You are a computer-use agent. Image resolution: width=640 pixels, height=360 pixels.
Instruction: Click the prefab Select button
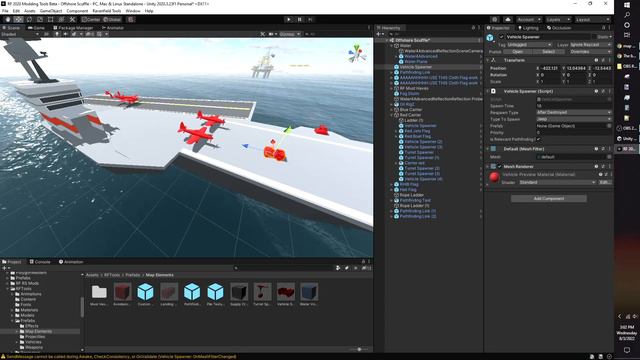[548, 52]
